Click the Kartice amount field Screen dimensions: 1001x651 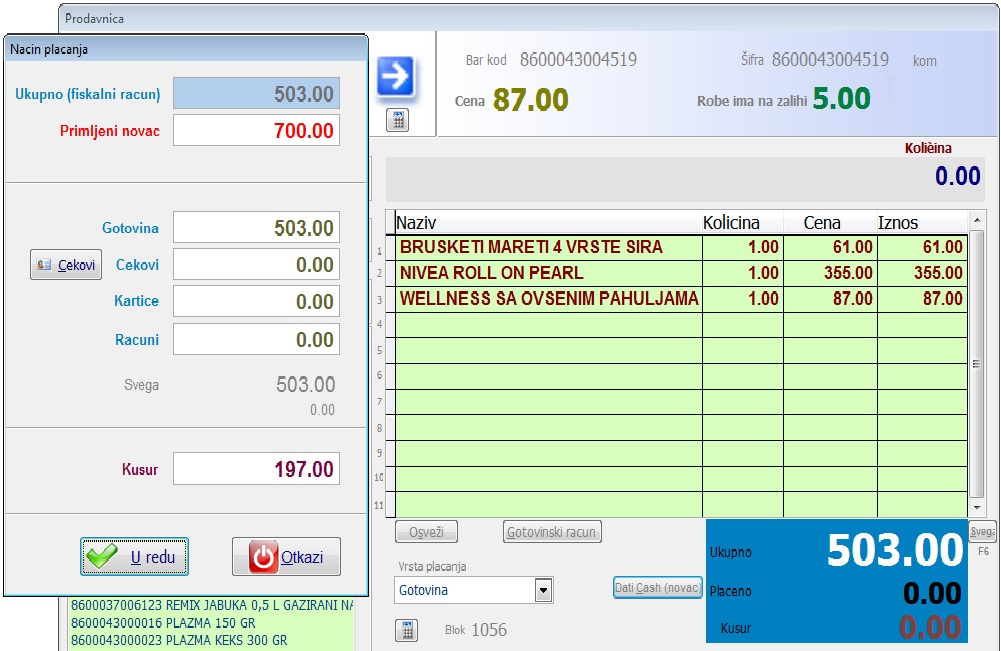(x=256, y=302)
